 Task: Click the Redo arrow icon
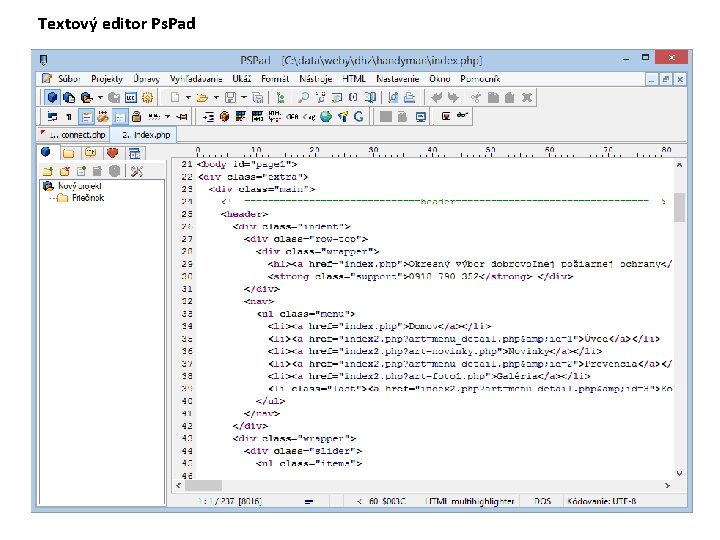[453, 97]
